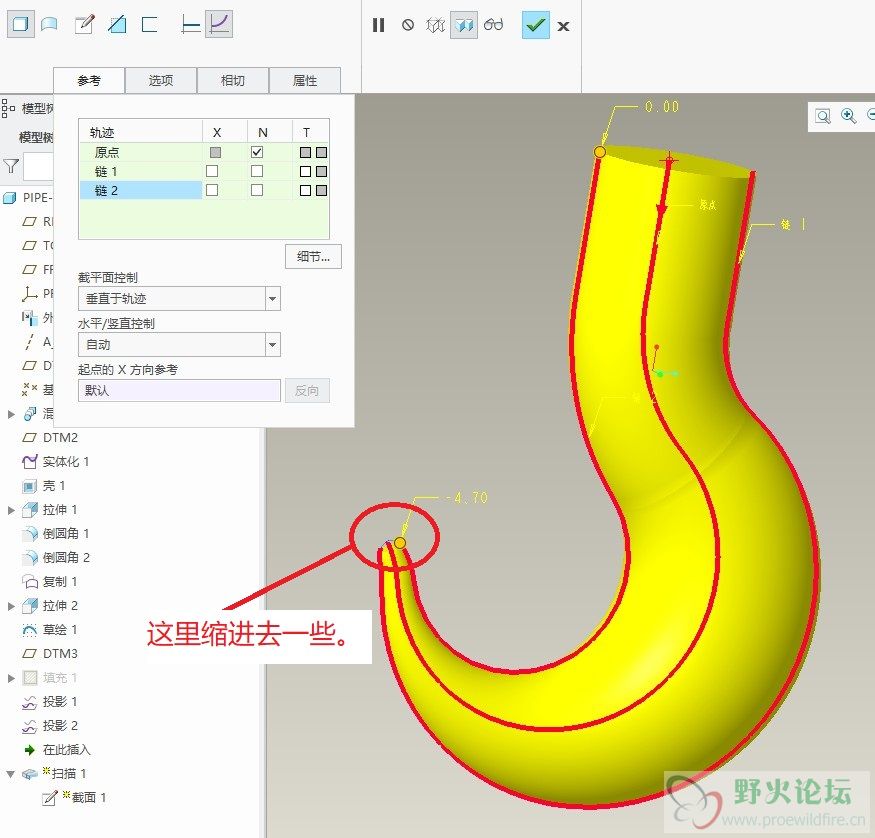This screenshot has width=875, height=838.
Task: Click the 草绘 1 sketch feature icon
Action: pyautogui.click(x=29, y=630)
